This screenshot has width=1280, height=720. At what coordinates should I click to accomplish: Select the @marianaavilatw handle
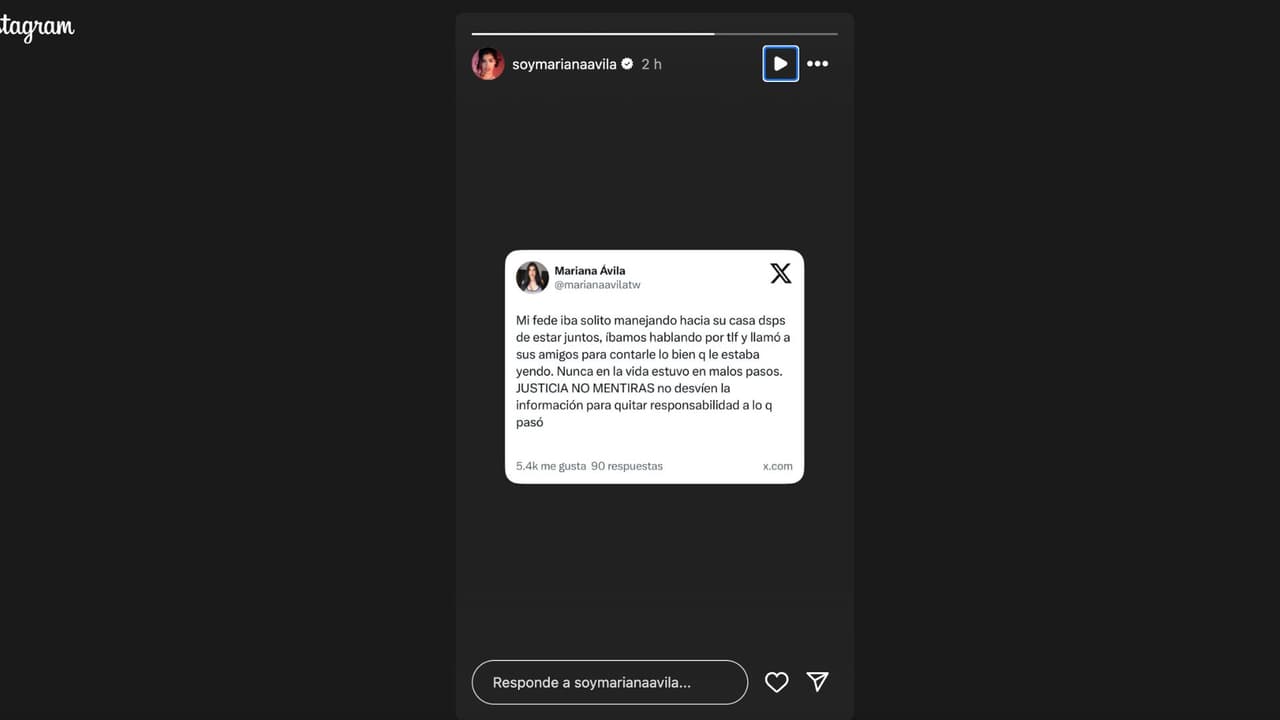(x=597, y=285)
